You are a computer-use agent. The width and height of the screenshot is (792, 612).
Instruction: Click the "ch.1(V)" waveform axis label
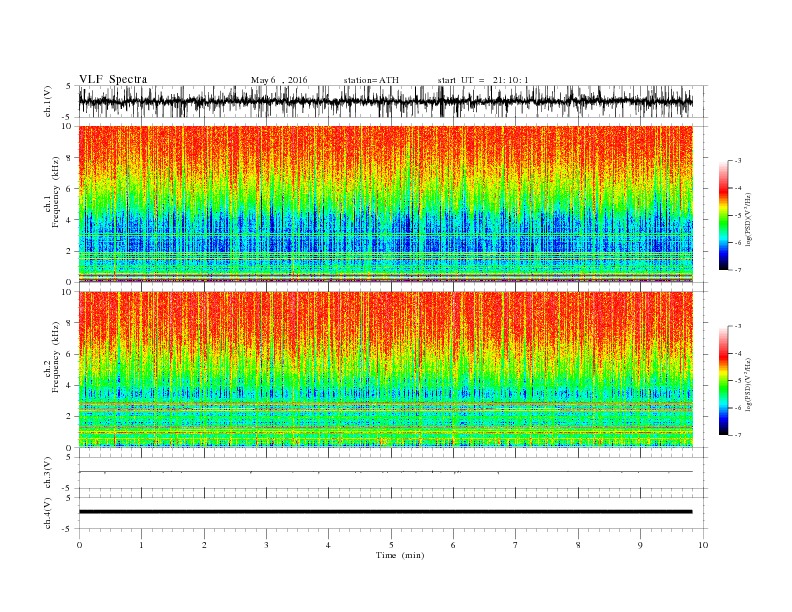48,101
